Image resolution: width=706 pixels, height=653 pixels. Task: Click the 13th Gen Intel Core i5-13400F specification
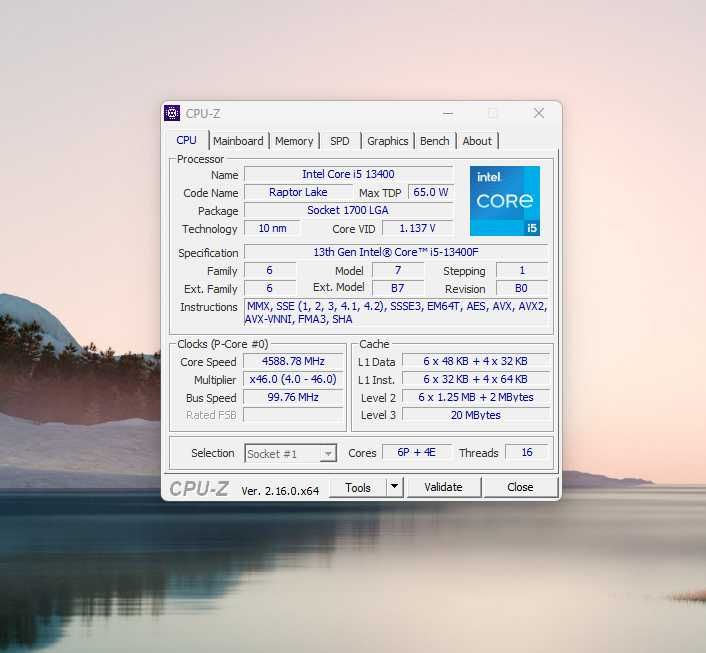tap(396, 252)
